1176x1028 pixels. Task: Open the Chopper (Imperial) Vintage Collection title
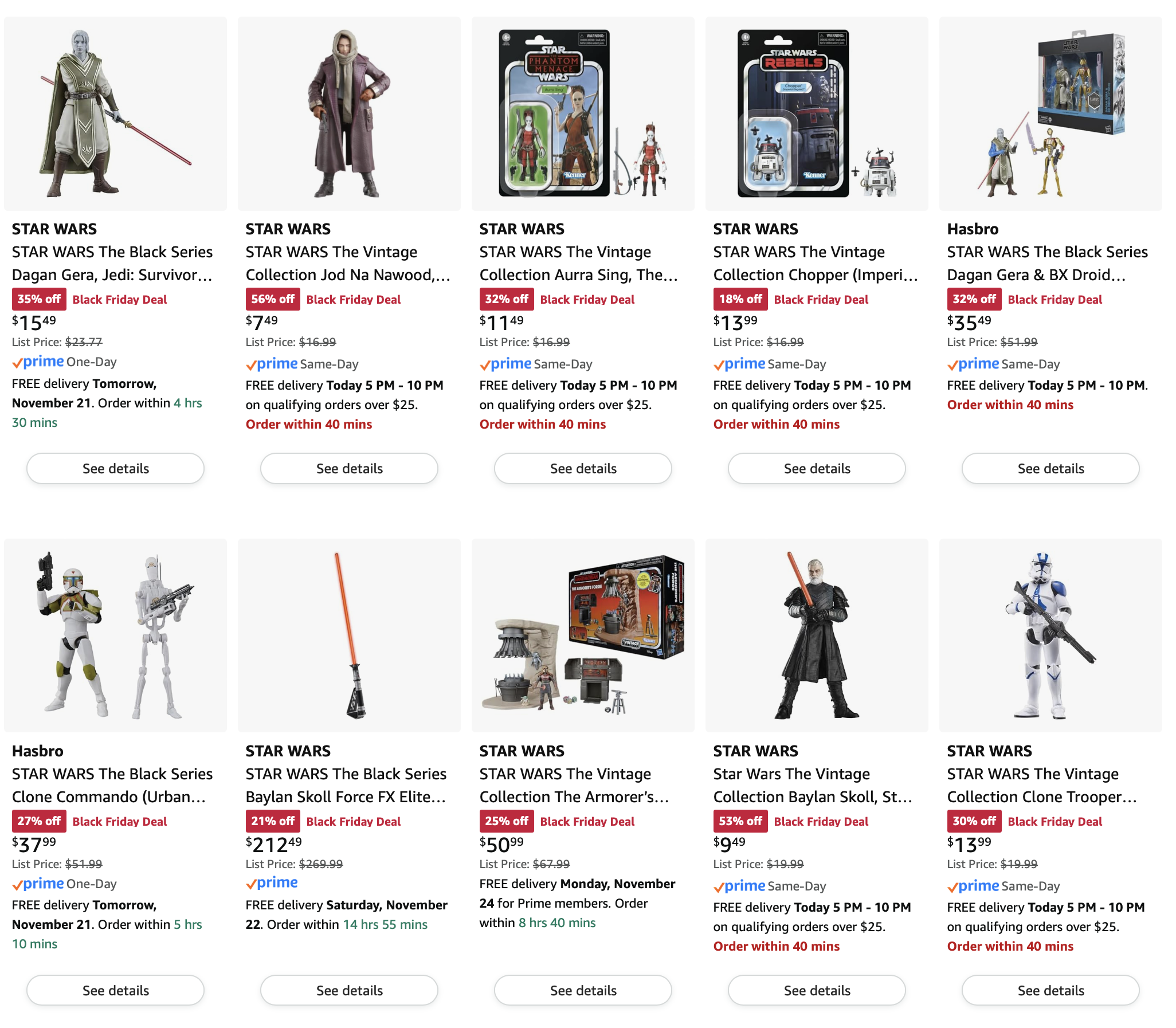point(815,264)
